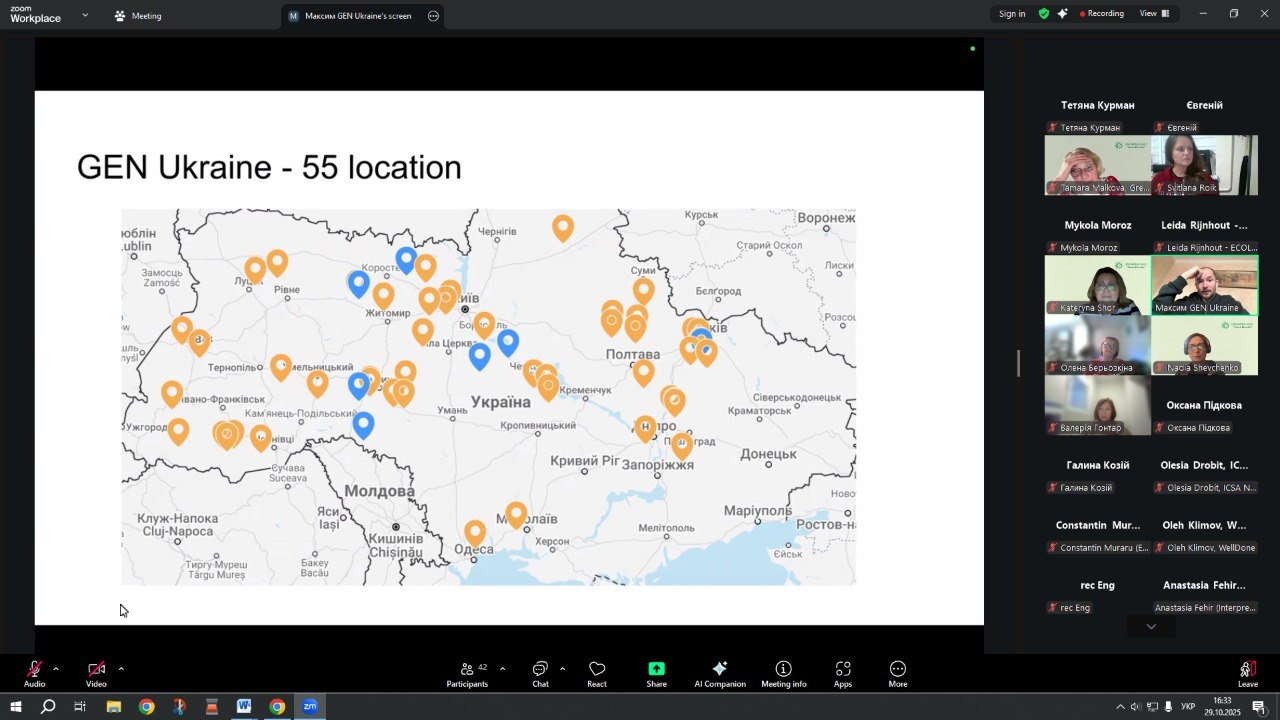Expand audio settings arrow beside Audio
The height and width of the screenshot is (720, 1280).
(56, 668)
